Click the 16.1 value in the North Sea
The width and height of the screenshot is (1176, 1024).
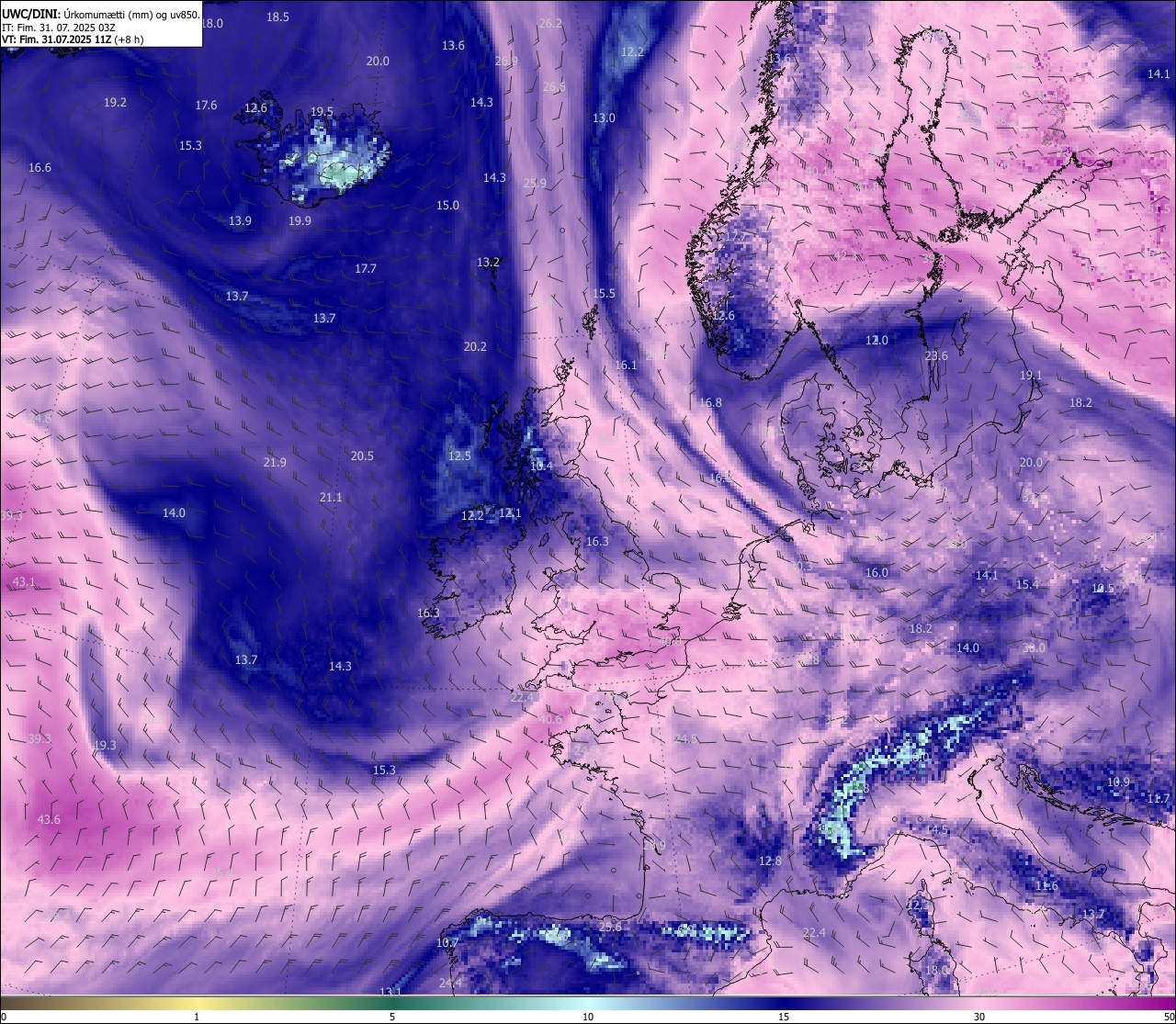[x=626, y=365]
